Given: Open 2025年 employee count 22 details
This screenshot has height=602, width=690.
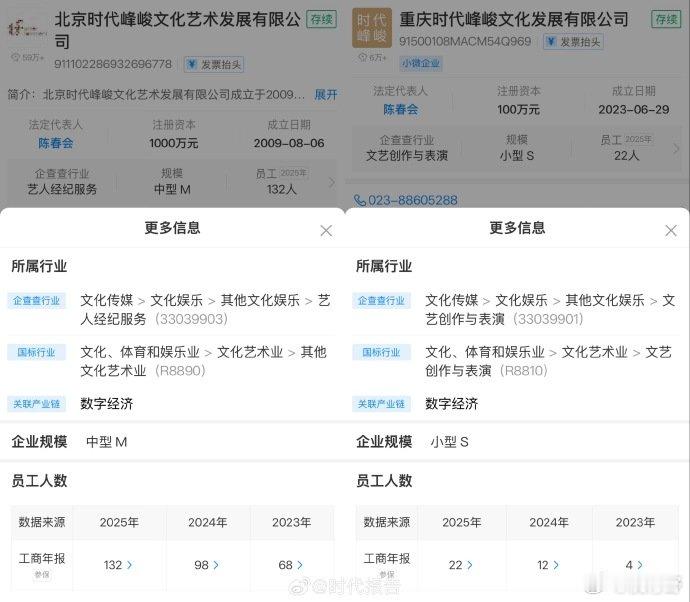Looking at the screenshot, I should [461, 565].
